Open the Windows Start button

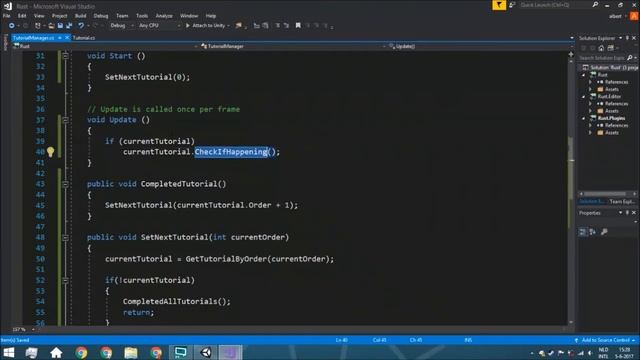coord(8,353)
